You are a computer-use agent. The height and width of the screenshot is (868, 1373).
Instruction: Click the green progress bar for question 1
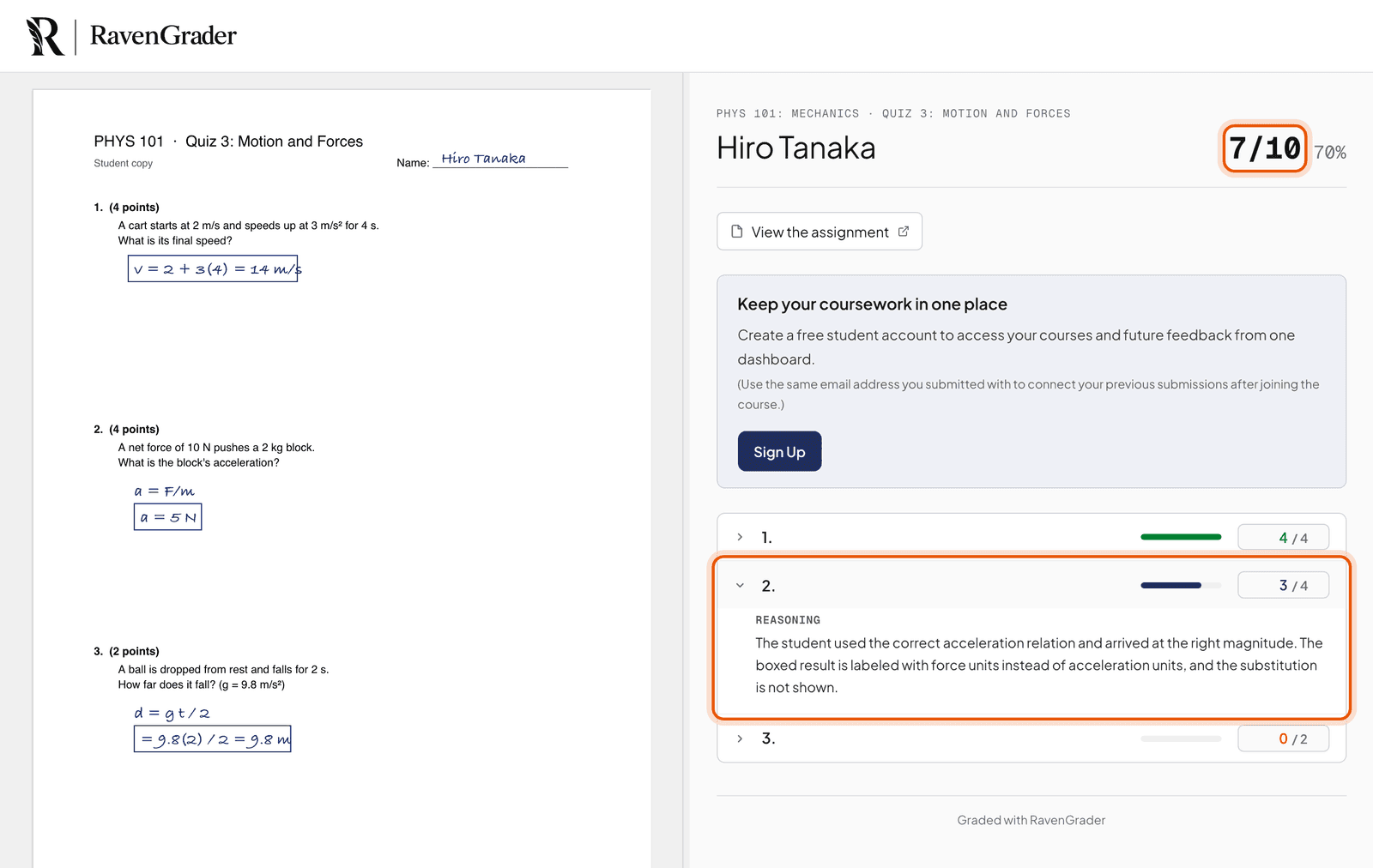click(x=1181, y=537)
